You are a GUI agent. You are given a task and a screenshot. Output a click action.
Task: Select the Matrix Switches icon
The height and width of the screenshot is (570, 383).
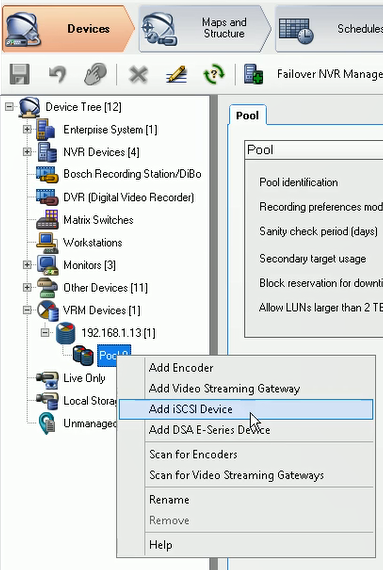(x=47, y=220)
